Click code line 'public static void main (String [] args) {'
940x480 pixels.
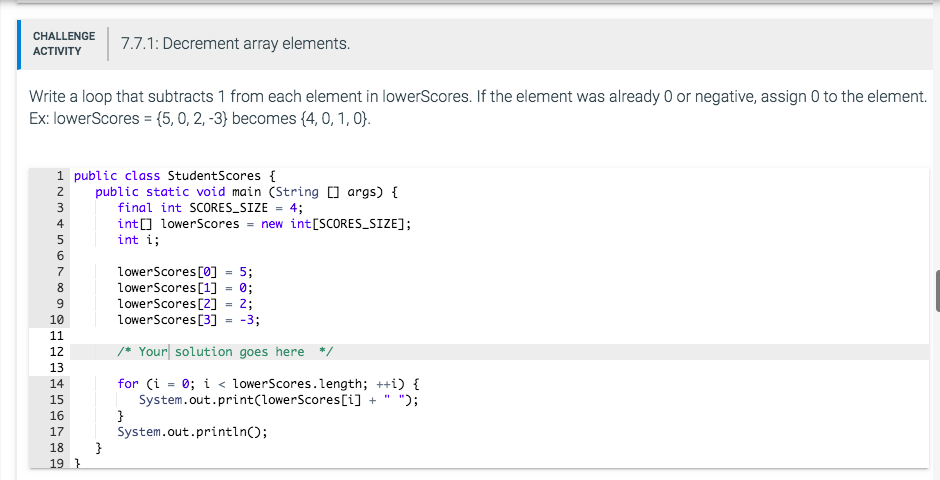(x=246, y=192)
